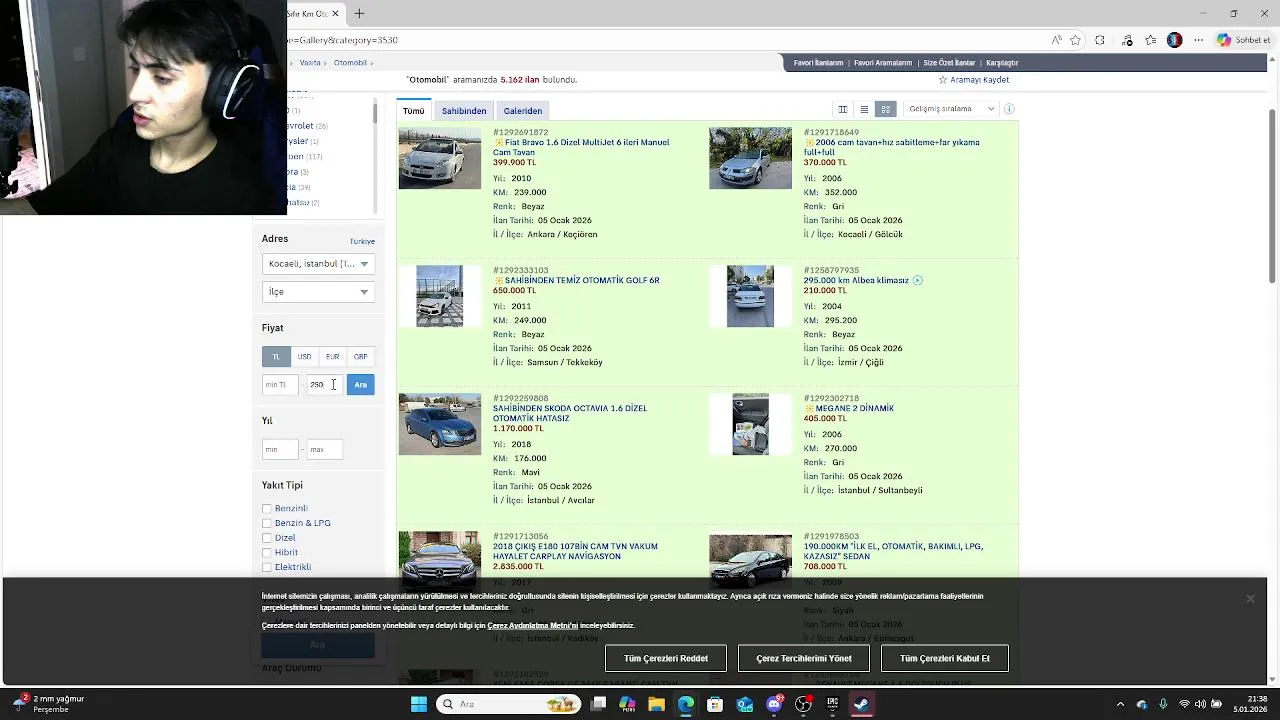Screen dimensions: 1280x720
Task: Click Tüm Çerezleri Reddet button
Action: 666,659
